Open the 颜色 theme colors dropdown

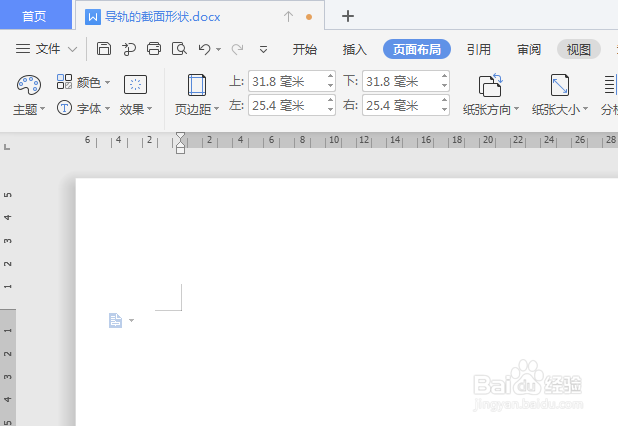point(93,82)
